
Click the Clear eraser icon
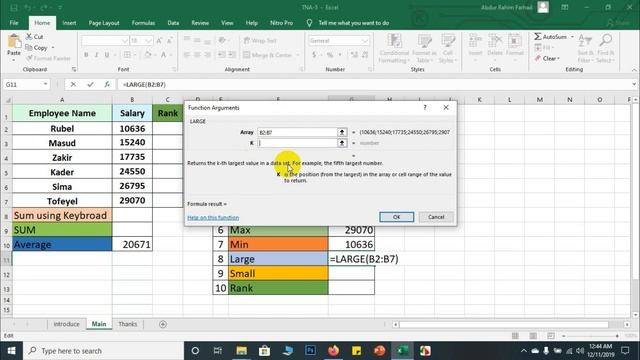point(538,58)
